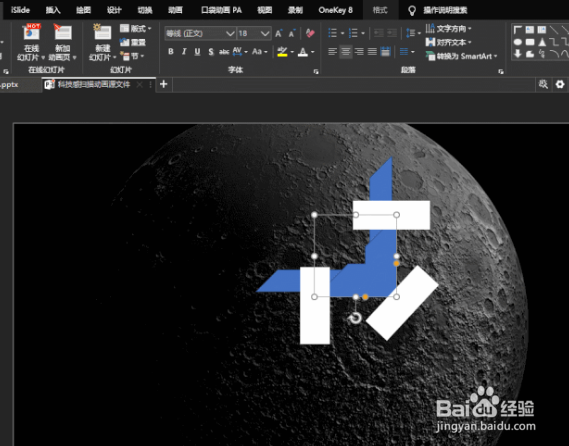Image resolution: width=569 pixels, height=446 pixels.
Task: Open the 版式 layout dropdown
Action: (135, 29)
